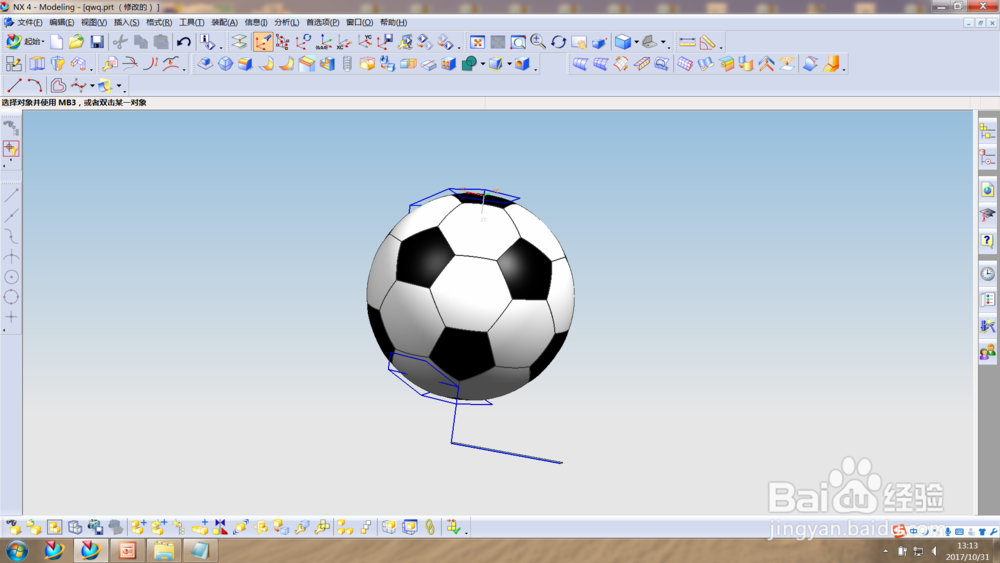Image resolution: width=1000 pixels, height=563 pixels.
Task: Open the curve-on-surface dropdown arrow
Action: coord(119,86)
